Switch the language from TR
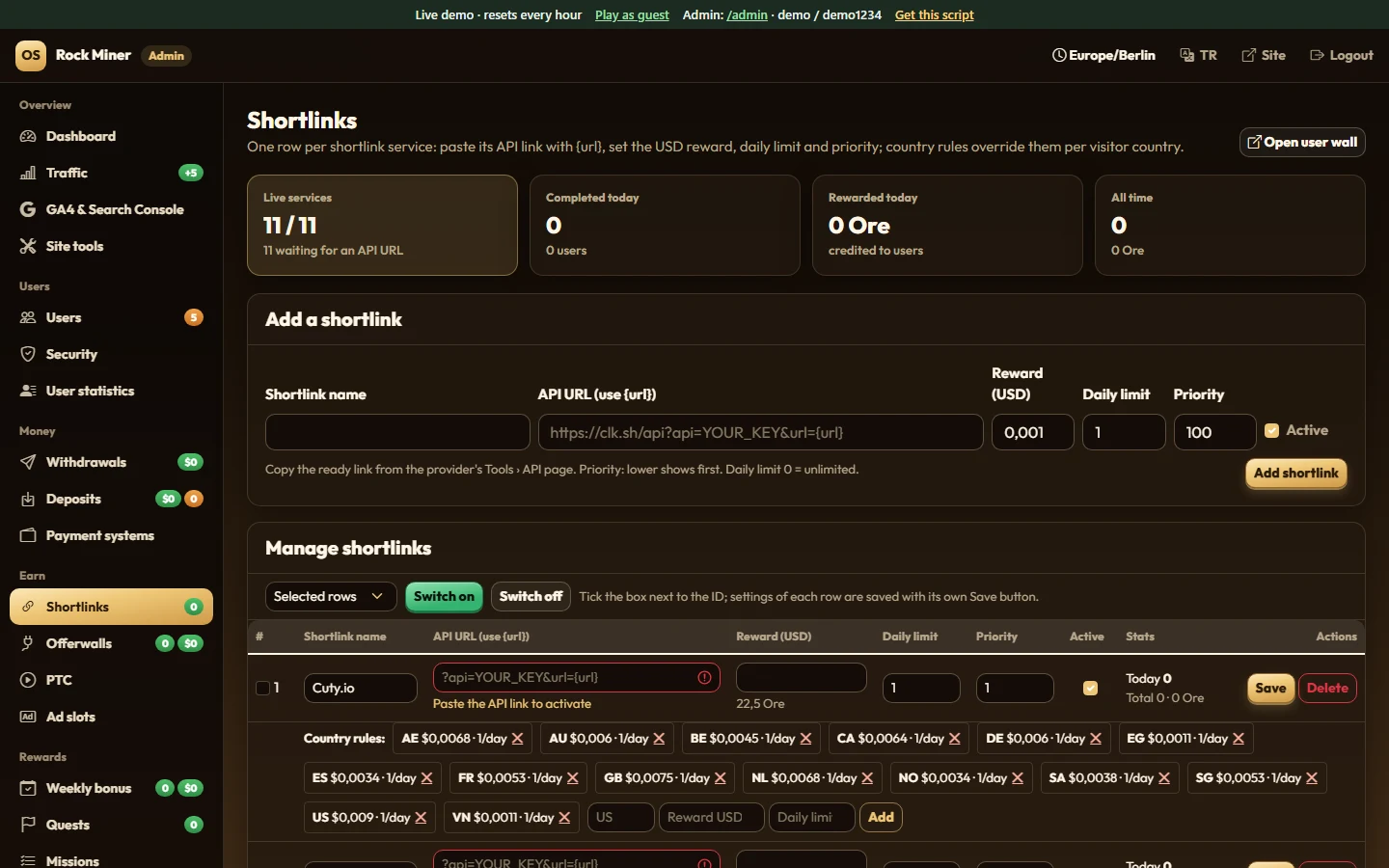 pyautogui.click(x=1199, y=55)
